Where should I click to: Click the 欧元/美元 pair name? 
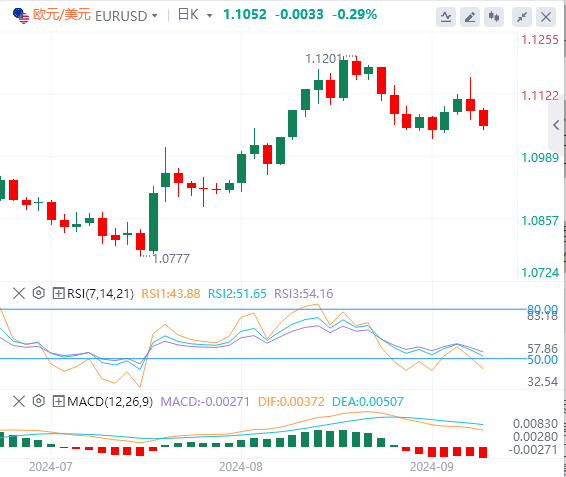(62, 15)
